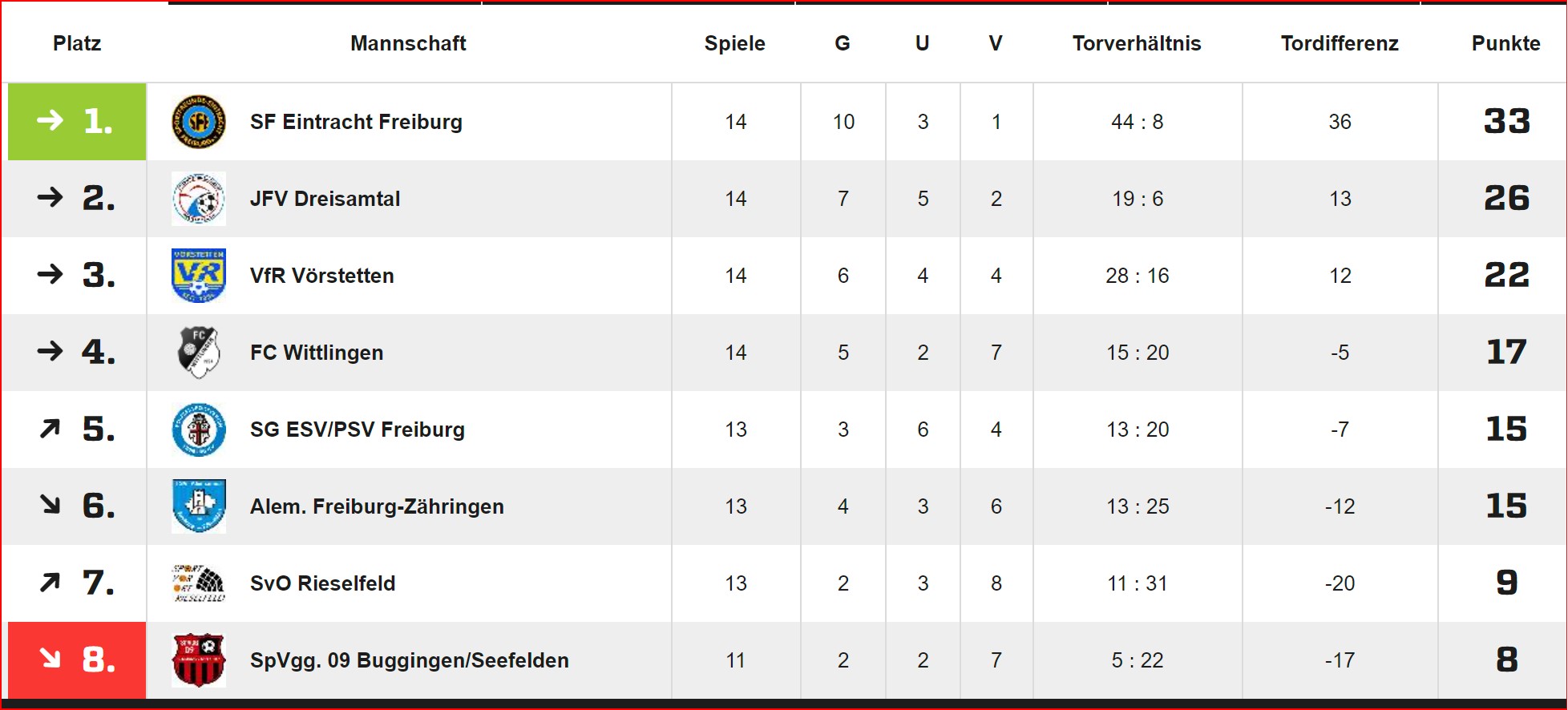Open the VfR Vörstetten crest icon
Screen dimensions: 1568x710
(199, 276)
